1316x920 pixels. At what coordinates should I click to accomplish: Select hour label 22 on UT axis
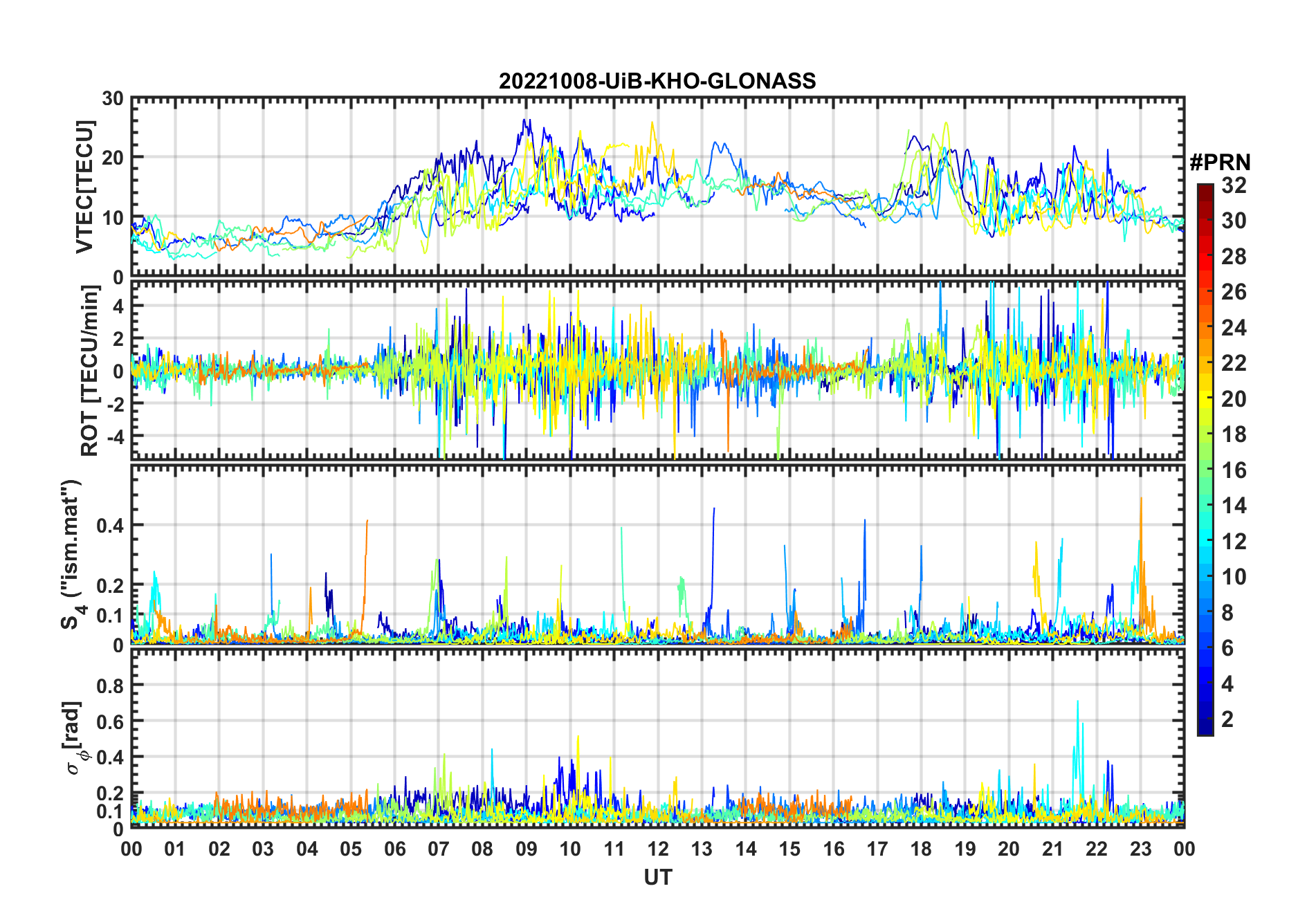pyautogui.click(x=1097, y=849)
